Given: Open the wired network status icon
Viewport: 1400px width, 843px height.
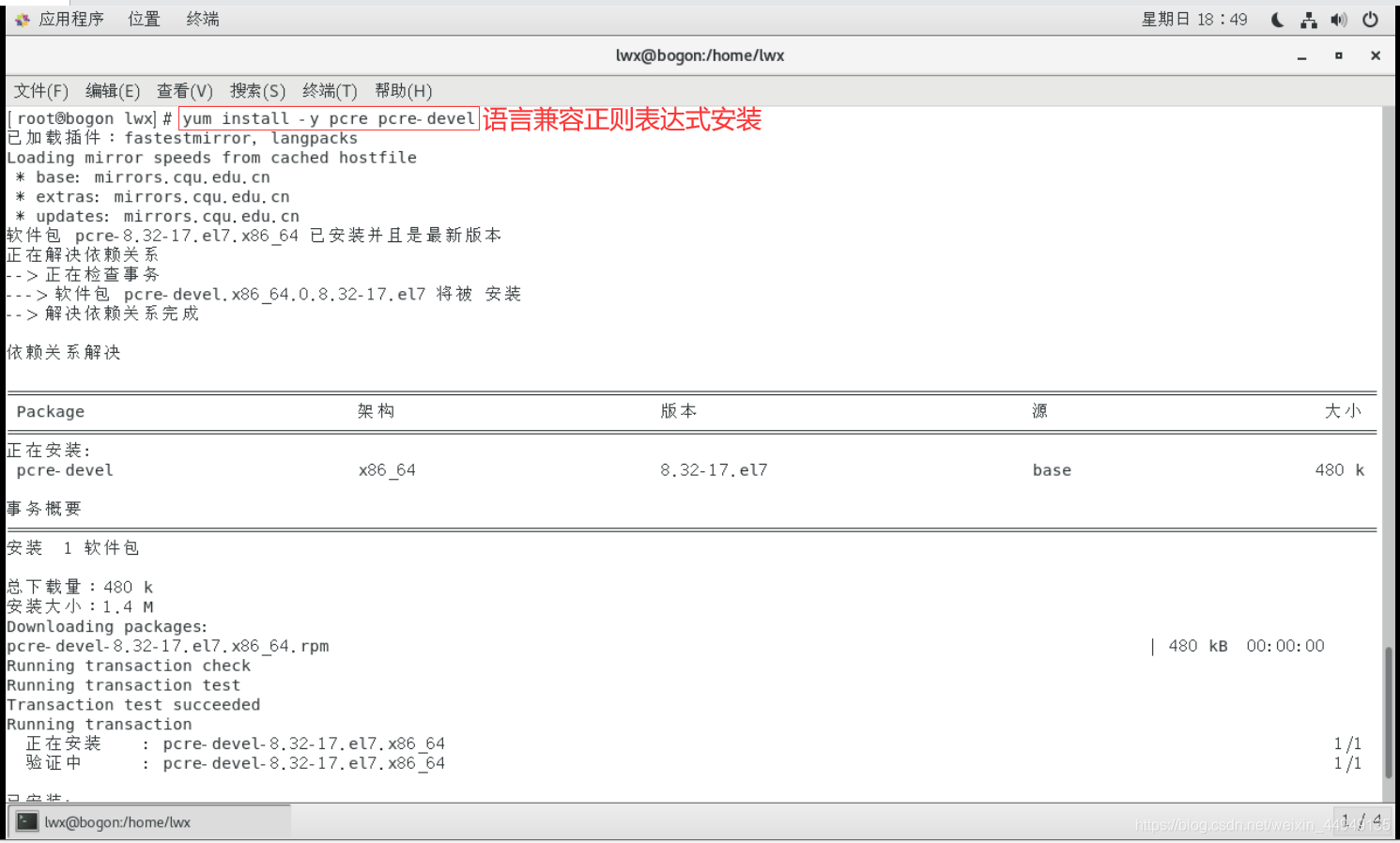Looking at the screenshot, I should [x=1309, y=19].
